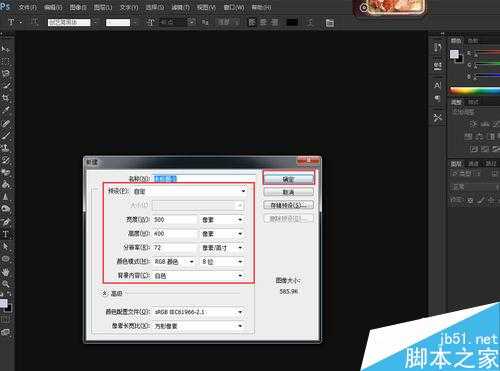The height and width of the screenshot is (371, 500).
Task: Select the Rectangular Marquee tool
Action: click(6, 61)
